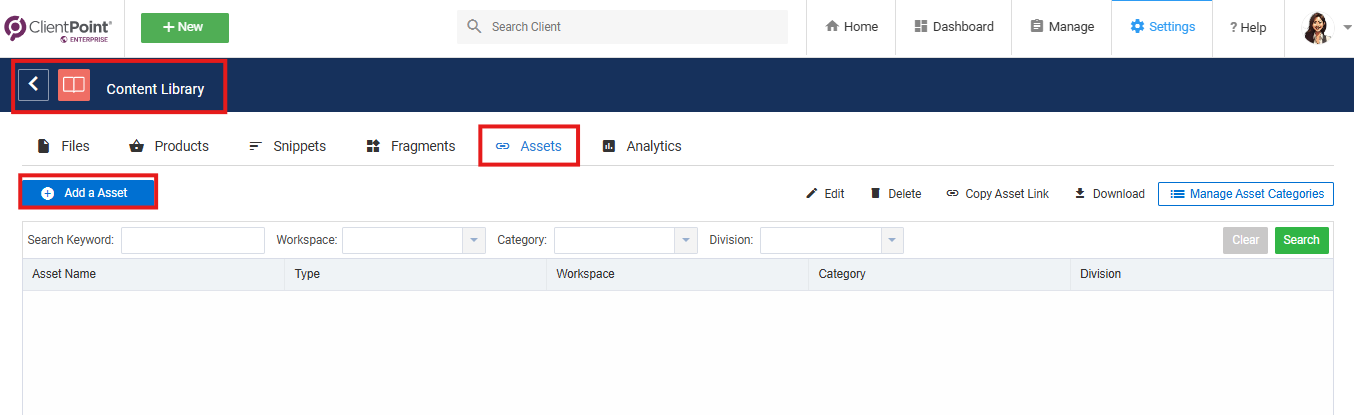The height and width of the screenshot is (415, 1354).
Task: Click the red Content Library book icon
Action: click(x=74, y=85)
